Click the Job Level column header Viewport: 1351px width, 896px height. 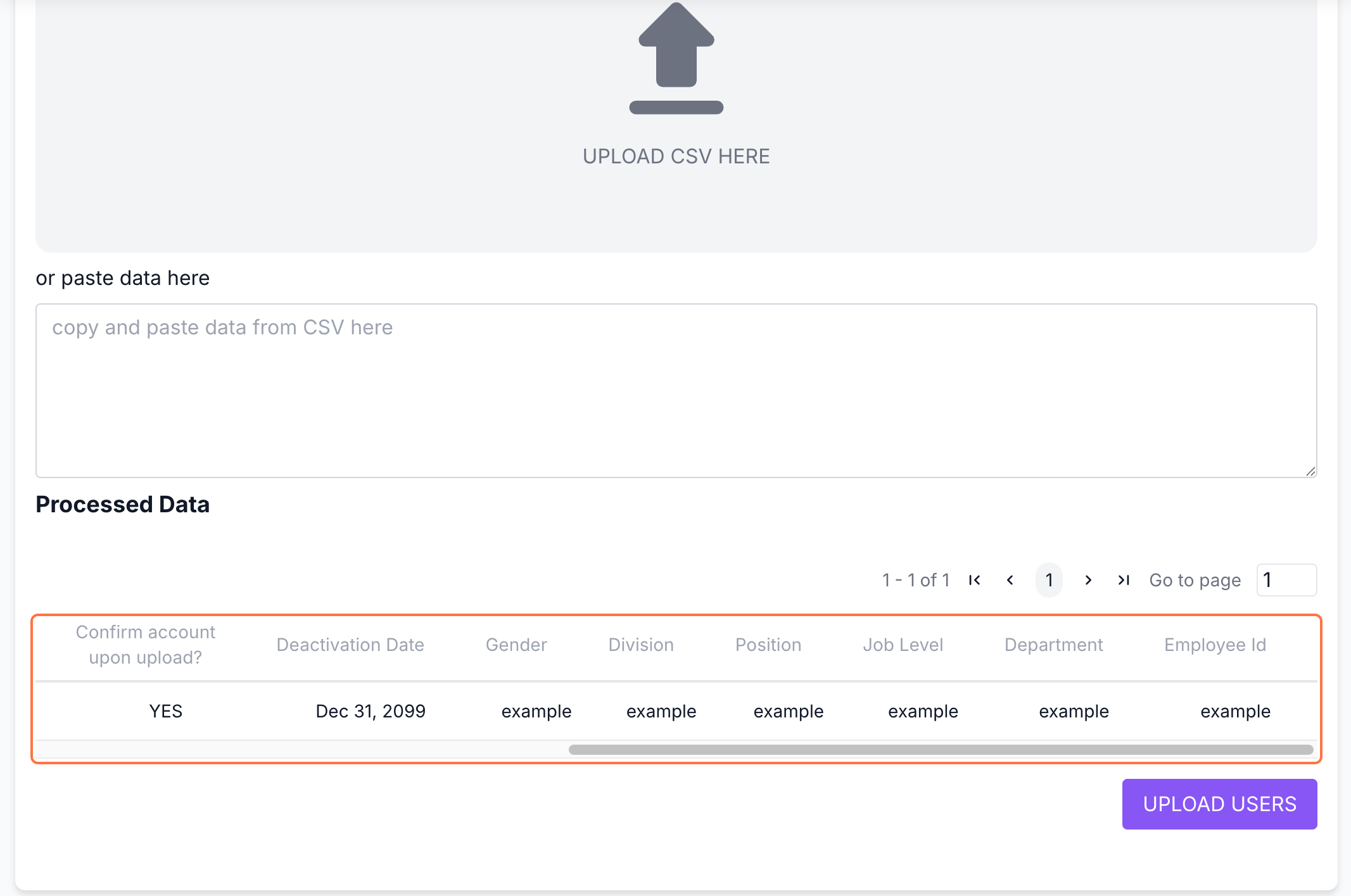[903, 645]
